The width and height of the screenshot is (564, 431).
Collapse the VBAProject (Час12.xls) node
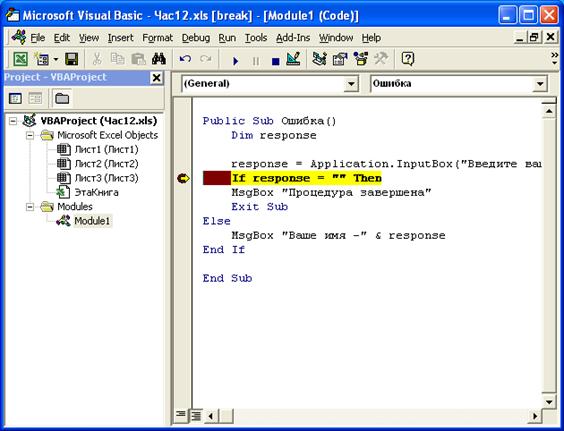[x=13, y=121]
